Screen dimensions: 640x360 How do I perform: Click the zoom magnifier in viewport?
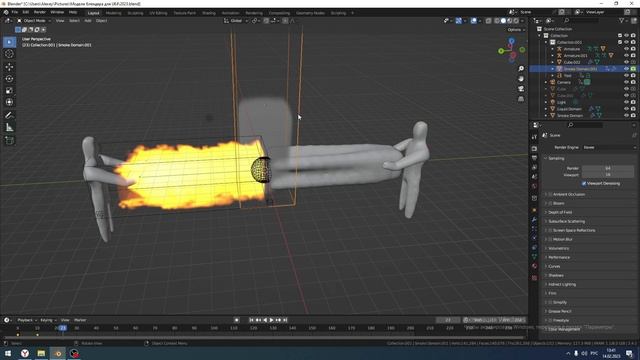[521, 69]
